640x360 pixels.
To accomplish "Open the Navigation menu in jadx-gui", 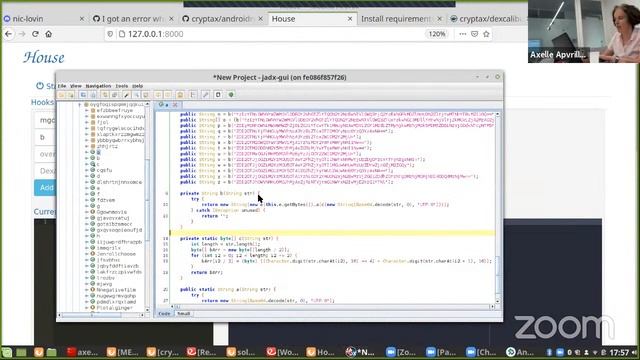I will [x=98, y=86].
